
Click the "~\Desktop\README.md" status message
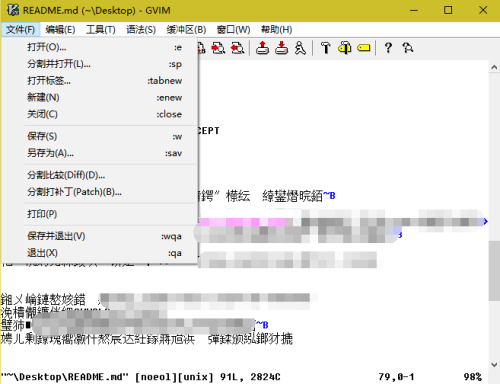65,377
